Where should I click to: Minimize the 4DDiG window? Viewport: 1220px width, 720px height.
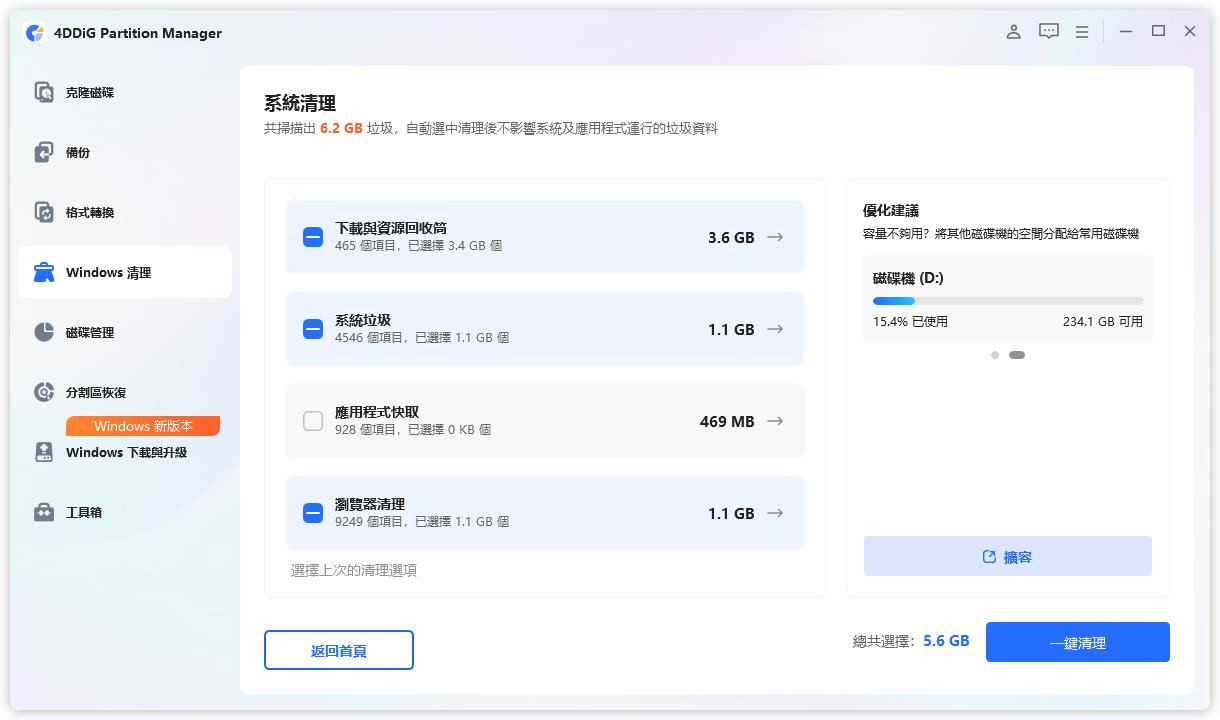click(1126, 32)
